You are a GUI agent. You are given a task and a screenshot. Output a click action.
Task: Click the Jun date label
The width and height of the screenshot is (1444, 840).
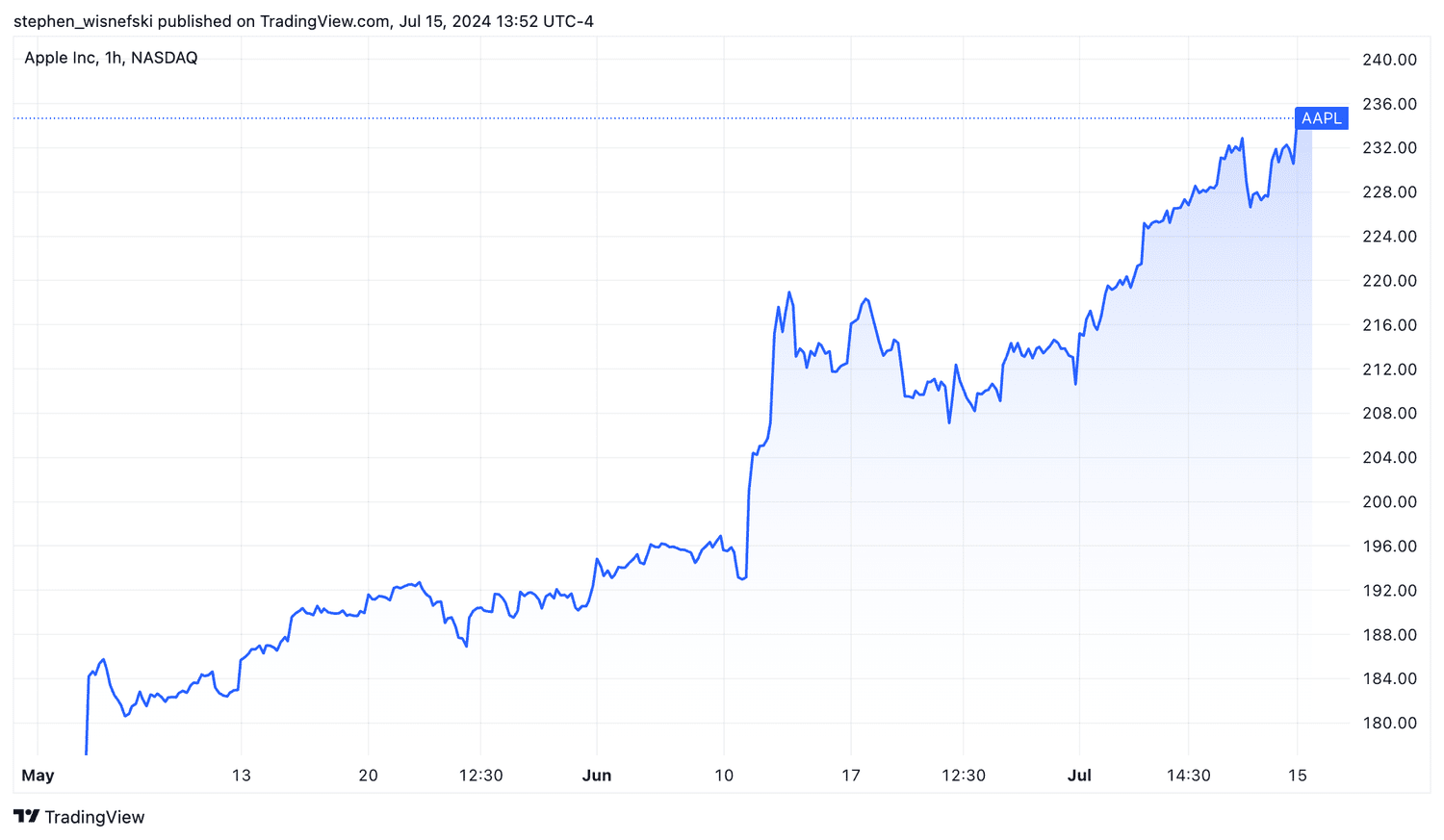point(597,776)
